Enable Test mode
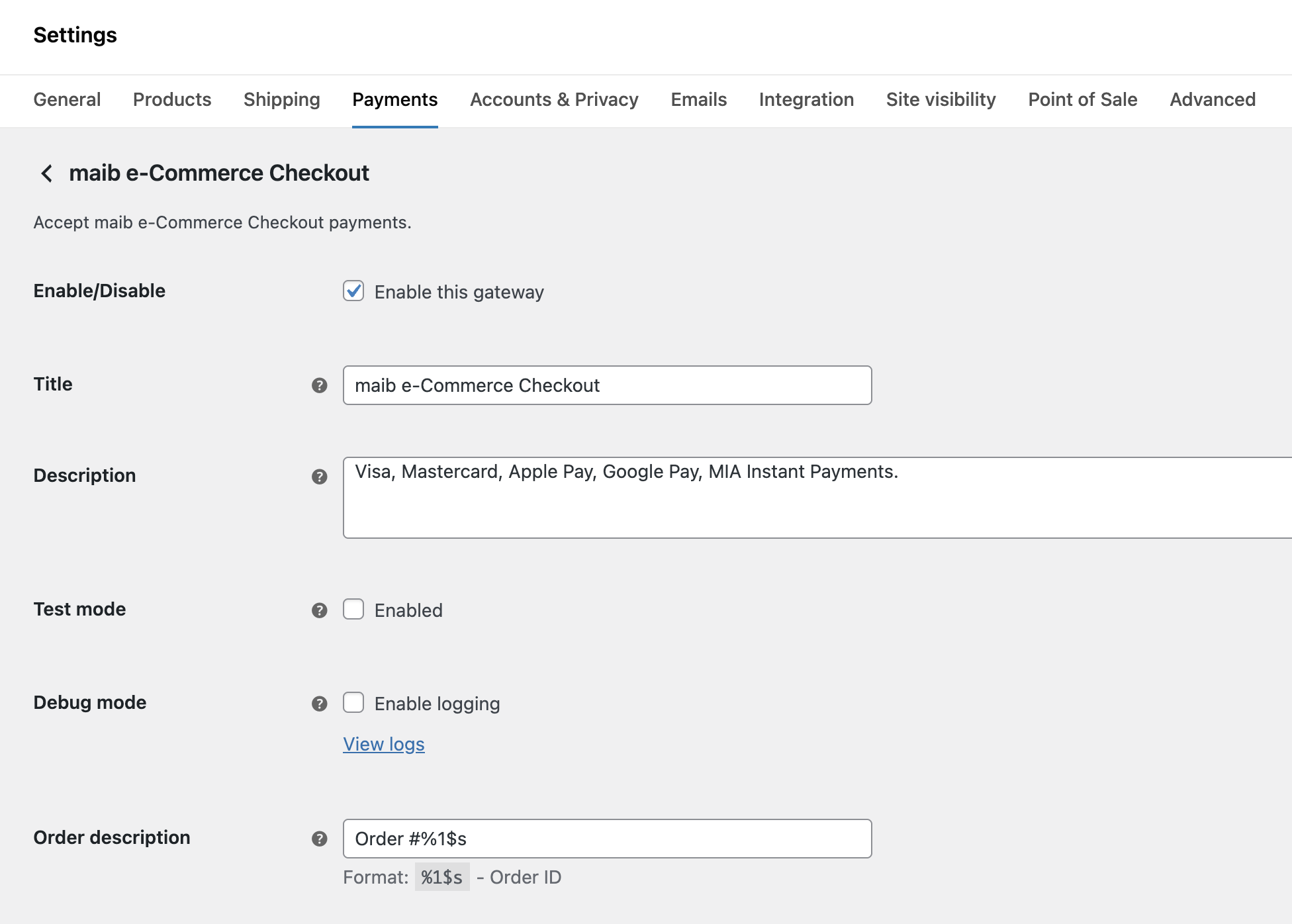This screenshot has height=924, width=1292. point(353,610)
